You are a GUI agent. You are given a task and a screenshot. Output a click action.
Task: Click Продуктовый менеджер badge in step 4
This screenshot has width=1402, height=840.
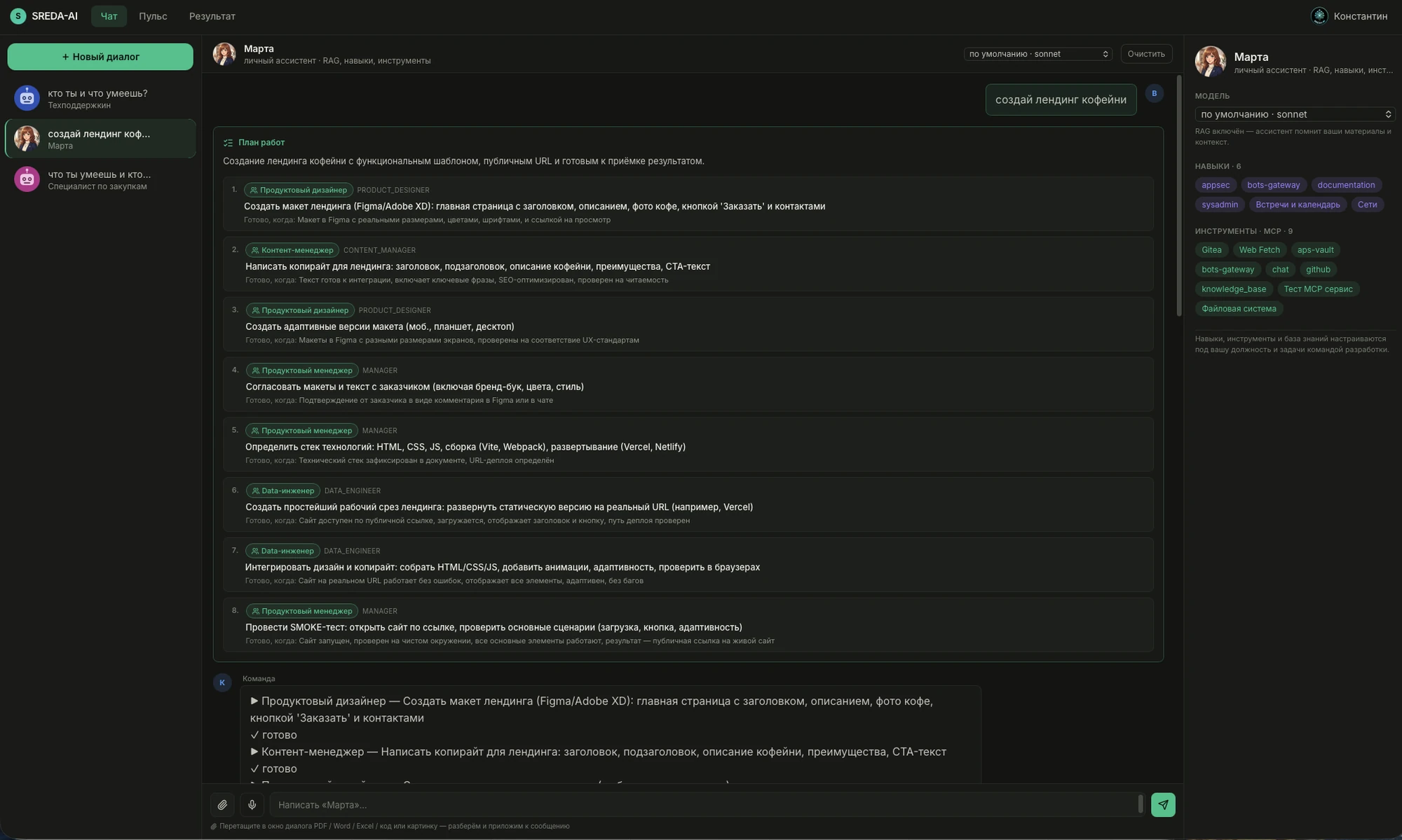point(301,371)
